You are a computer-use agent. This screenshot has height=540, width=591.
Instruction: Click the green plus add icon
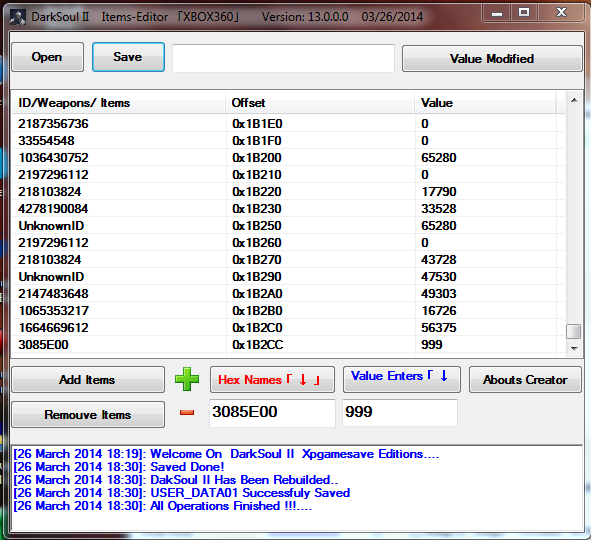(x=187, y=379)
